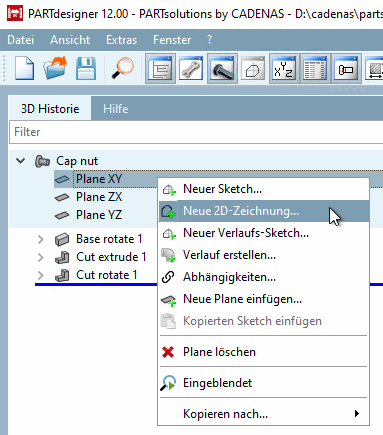
Task: Click the magnifying glass search icon
Action: coord(123,68)
